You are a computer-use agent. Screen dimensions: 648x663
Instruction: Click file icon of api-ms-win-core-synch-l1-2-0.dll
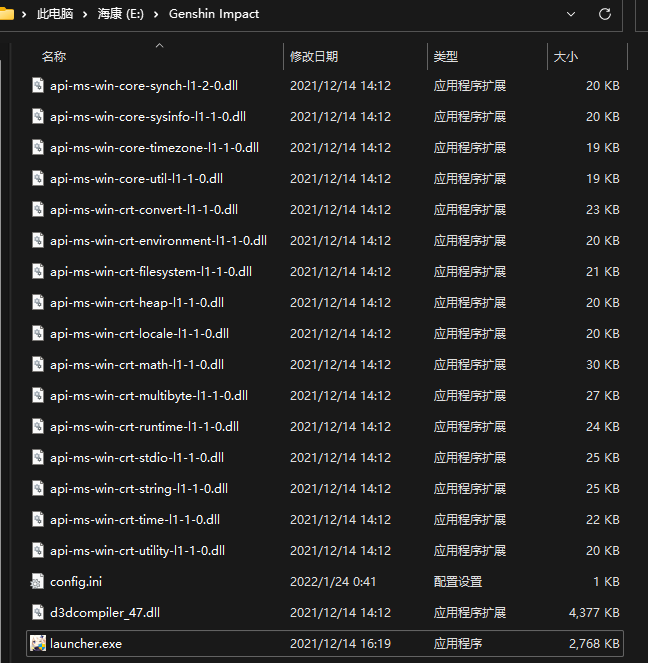coord(38,85)
